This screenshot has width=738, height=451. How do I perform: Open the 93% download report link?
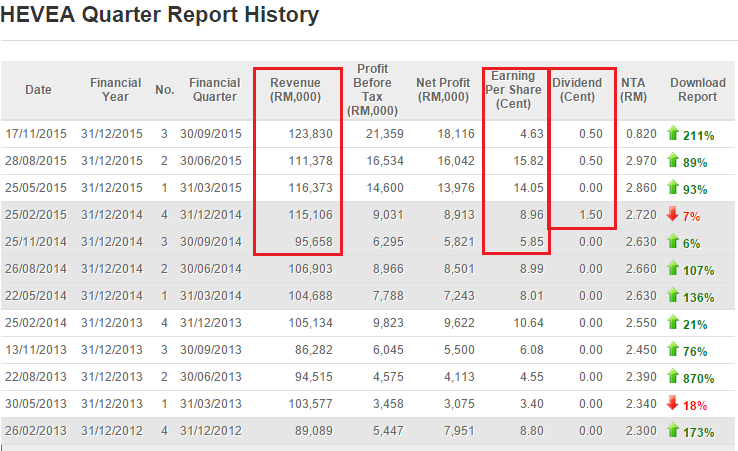point(695,190)
